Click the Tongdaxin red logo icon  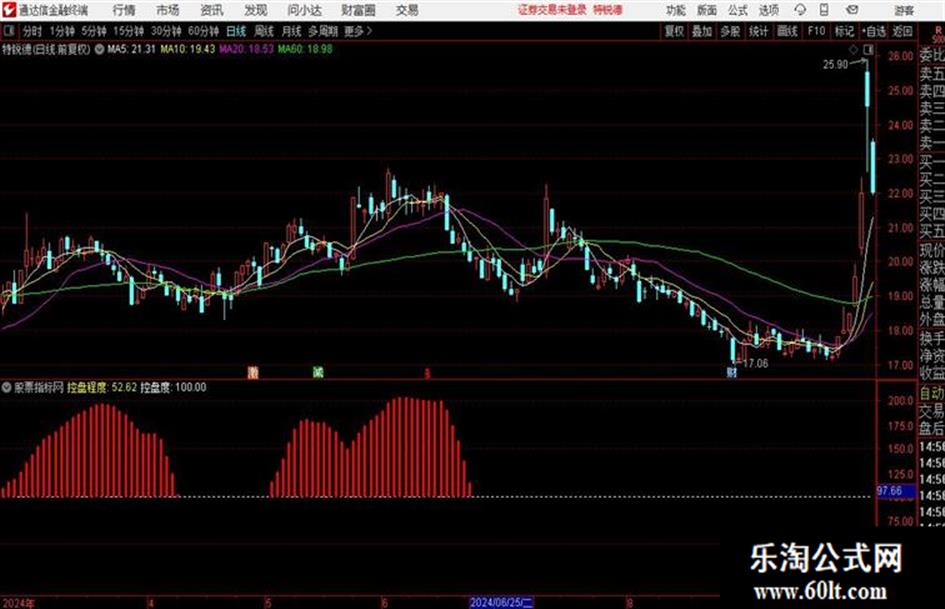pyautogui.click(x=9, y=10)
